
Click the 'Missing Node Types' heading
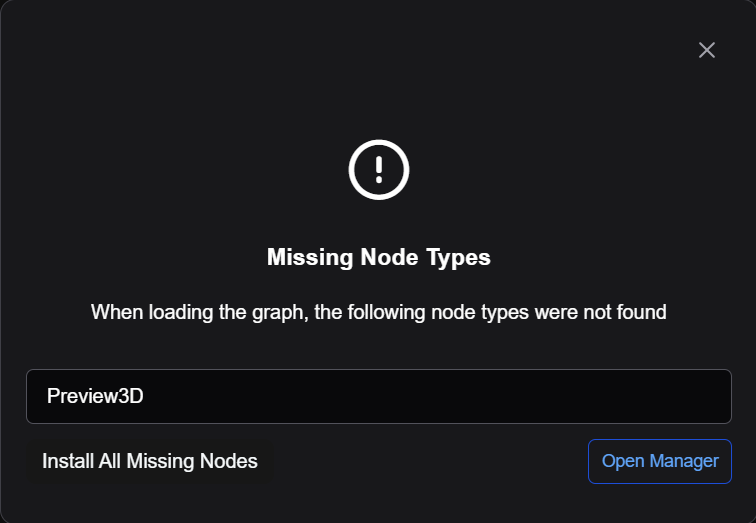pos(378,257)
